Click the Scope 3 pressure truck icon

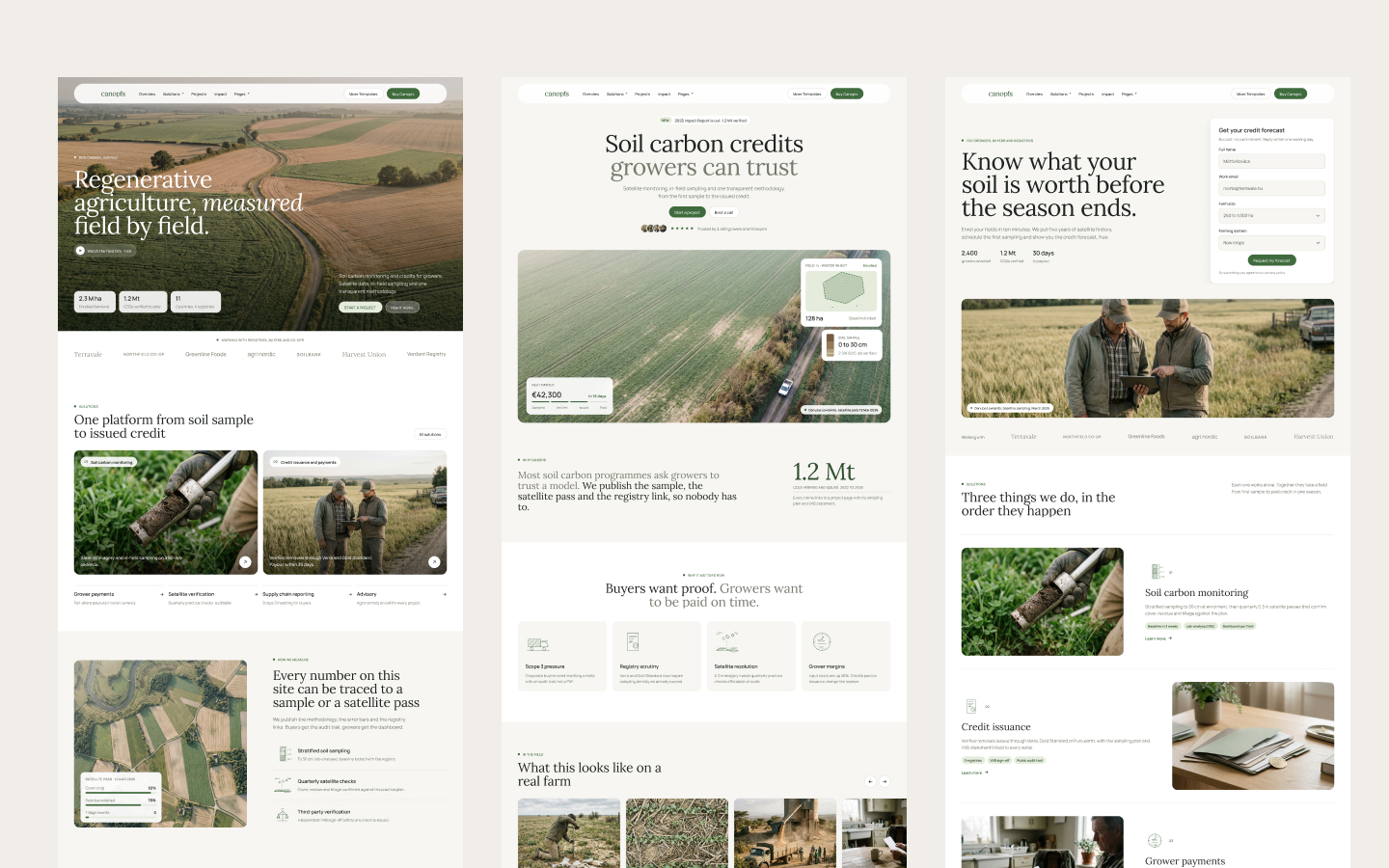click(537, 643)
